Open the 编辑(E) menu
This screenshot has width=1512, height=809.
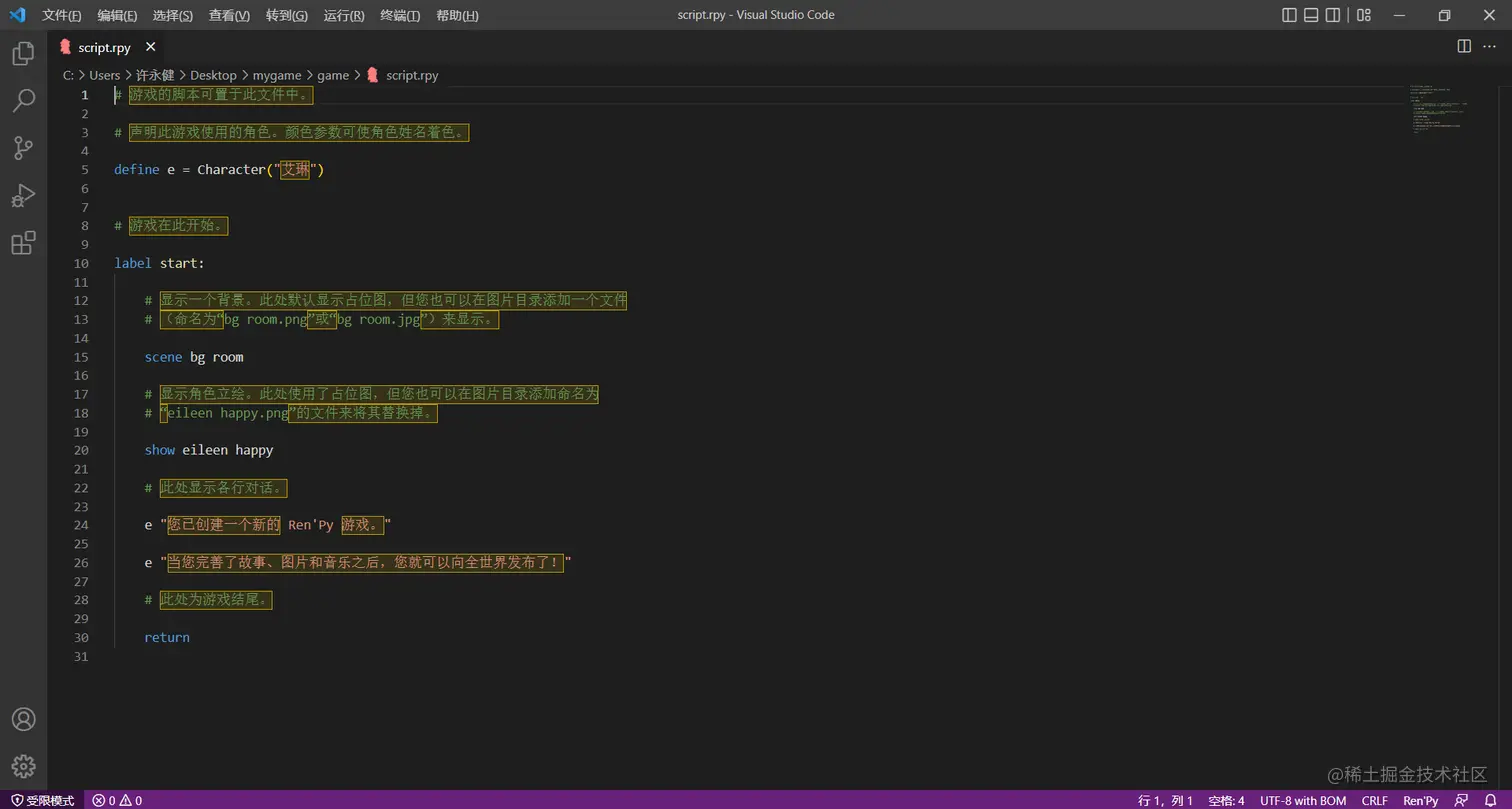pos(117,15)
